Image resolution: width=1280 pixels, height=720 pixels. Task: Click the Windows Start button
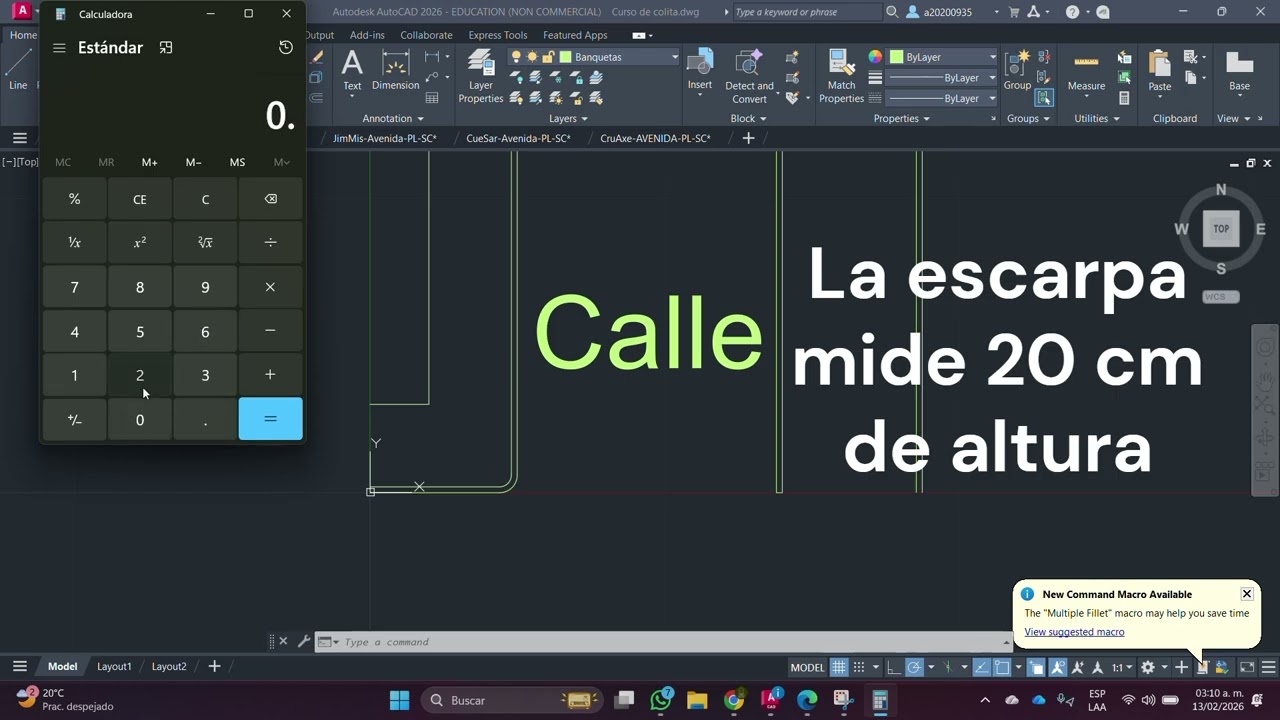[x=399, y=700]
